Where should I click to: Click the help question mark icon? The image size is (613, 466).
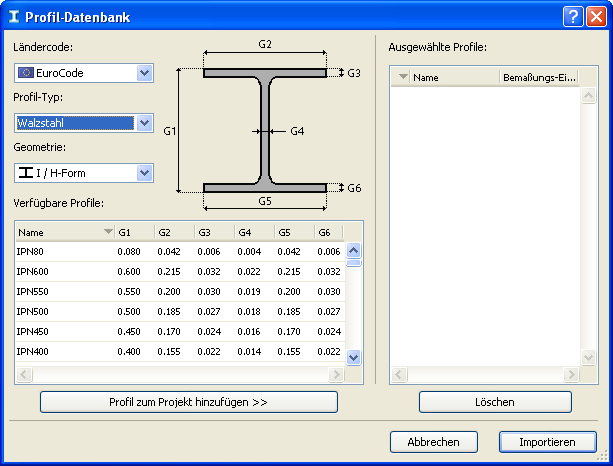(572, 16)
